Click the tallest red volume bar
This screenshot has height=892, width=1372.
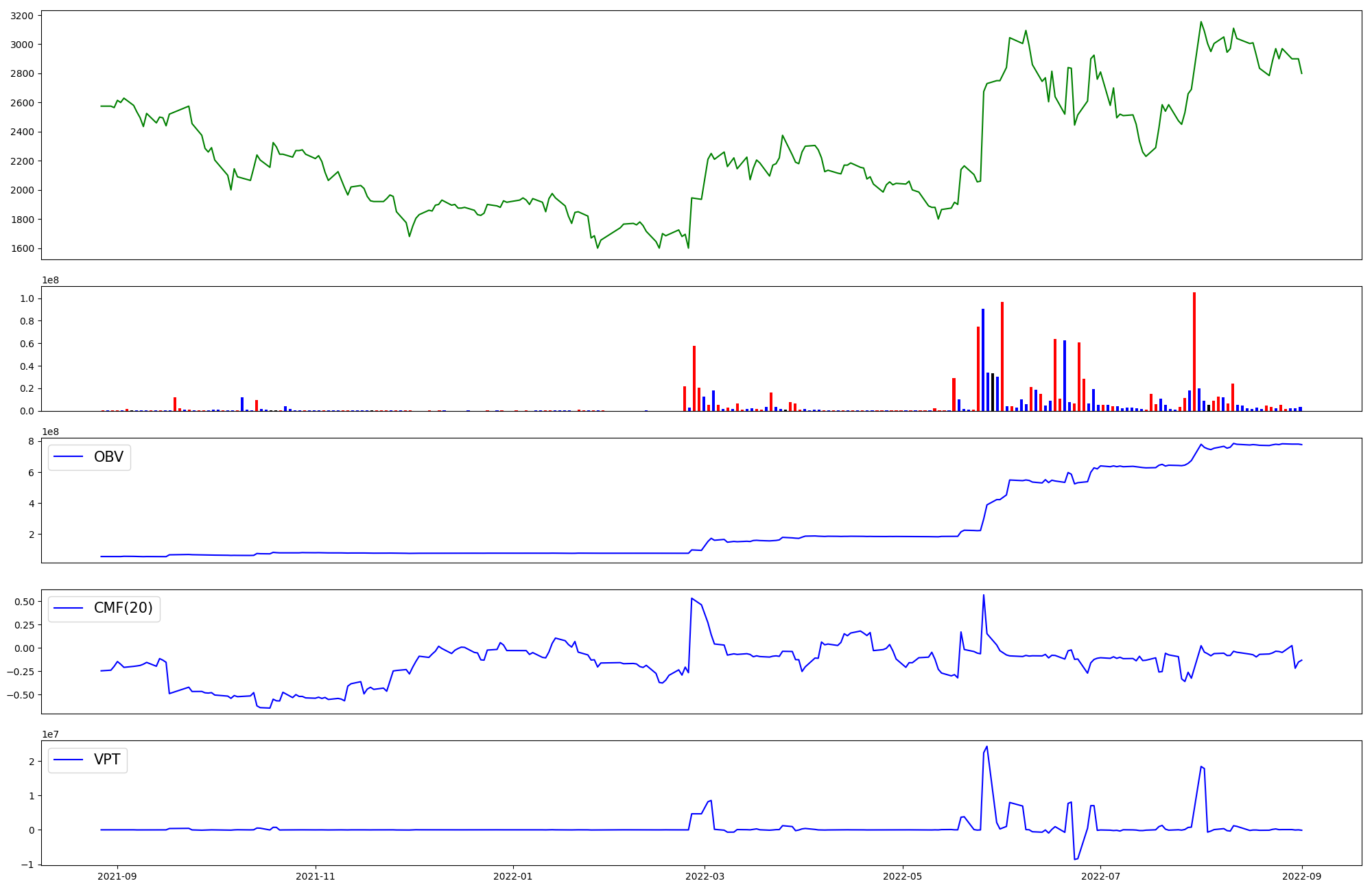click(1194, 351)
